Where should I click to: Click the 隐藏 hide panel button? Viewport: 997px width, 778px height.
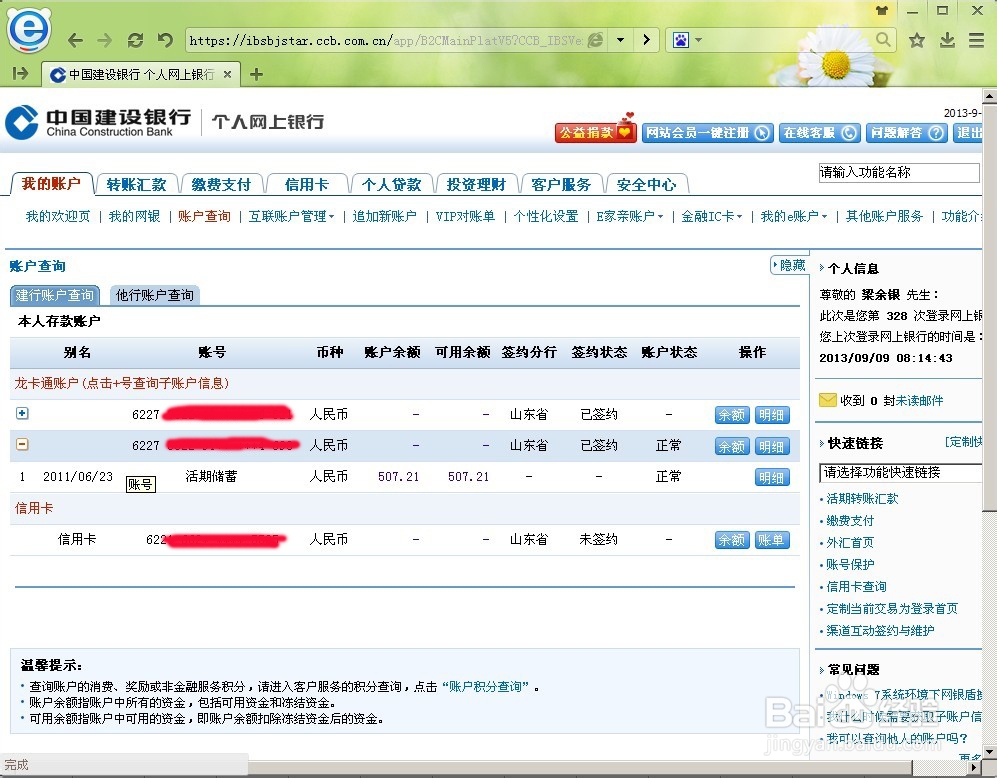(x=788, y=265)
